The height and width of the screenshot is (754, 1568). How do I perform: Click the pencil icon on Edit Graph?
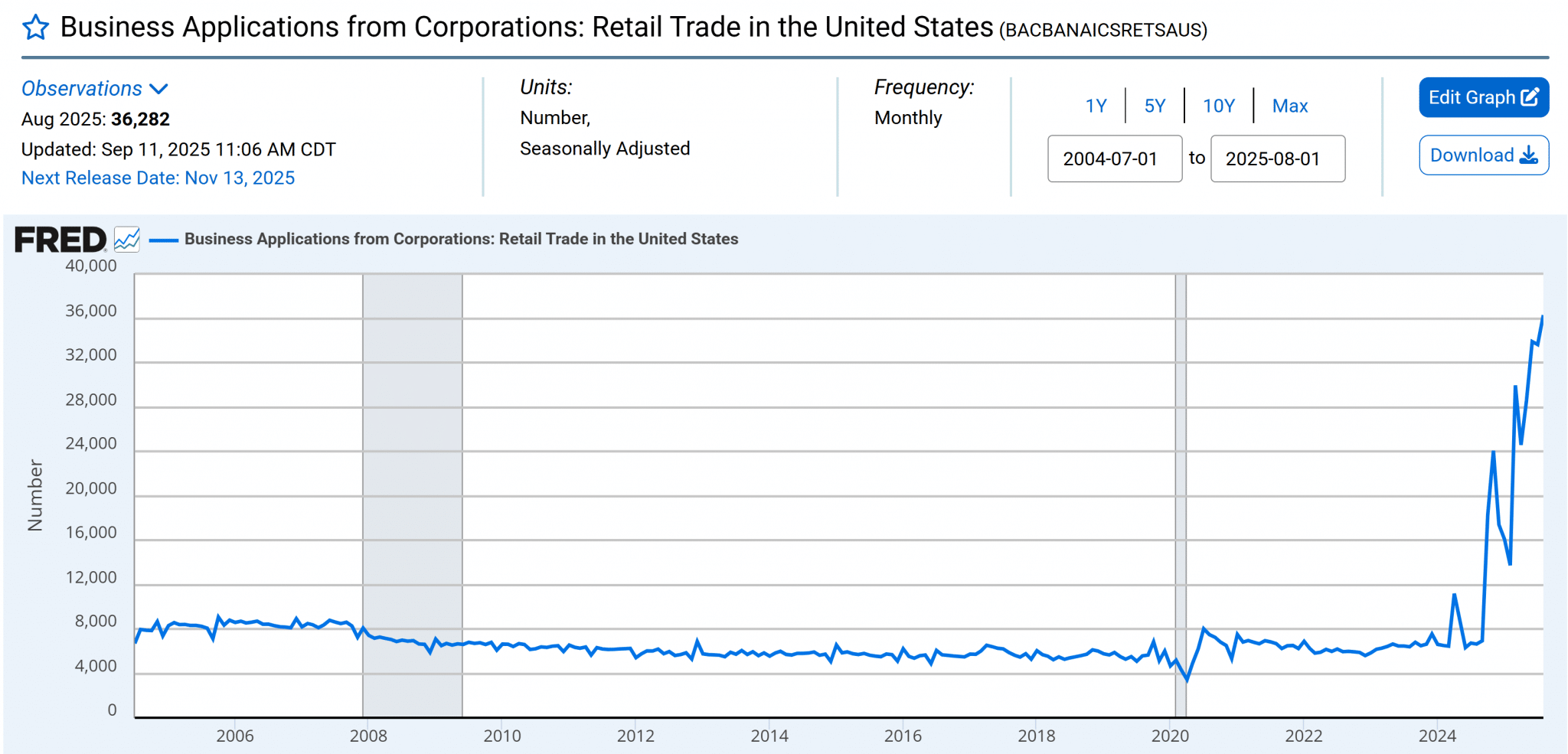(1530, 97)
